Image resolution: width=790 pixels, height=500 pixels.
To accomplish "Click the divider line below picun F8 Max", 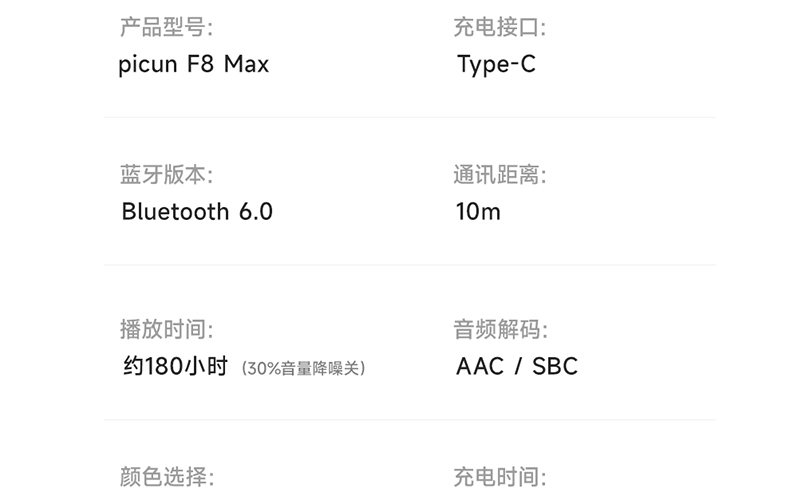I will point(410,117).
